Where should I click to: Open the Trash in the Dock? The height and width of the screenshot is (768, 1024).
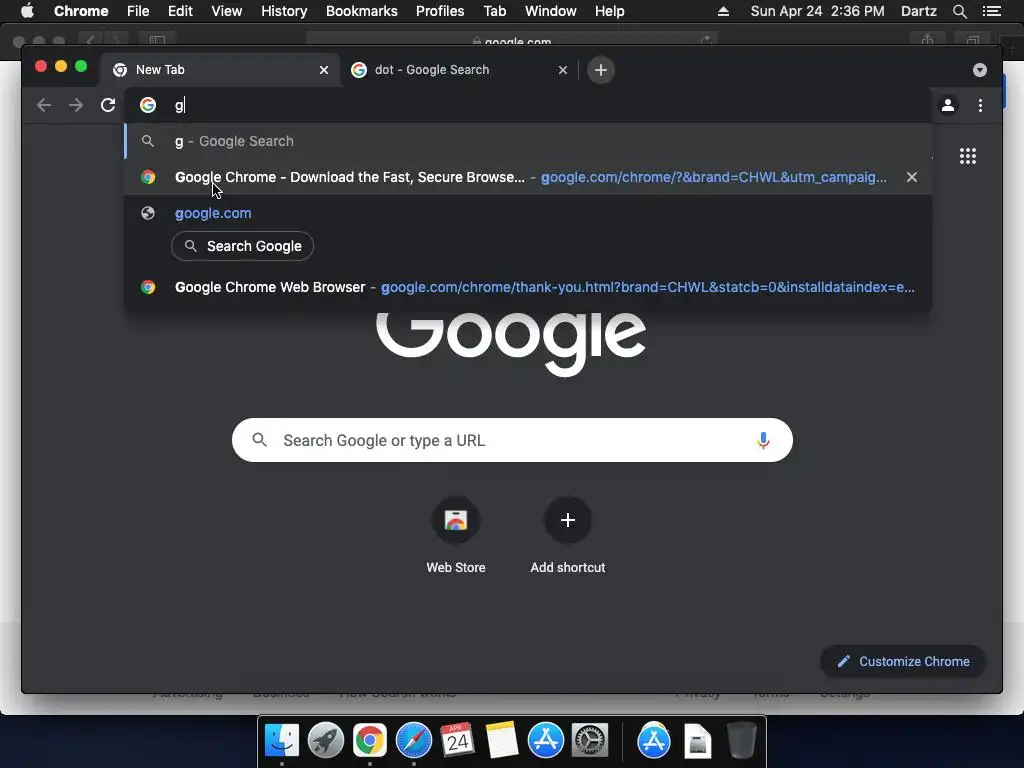pyautogui.click(x=741, y=741)
